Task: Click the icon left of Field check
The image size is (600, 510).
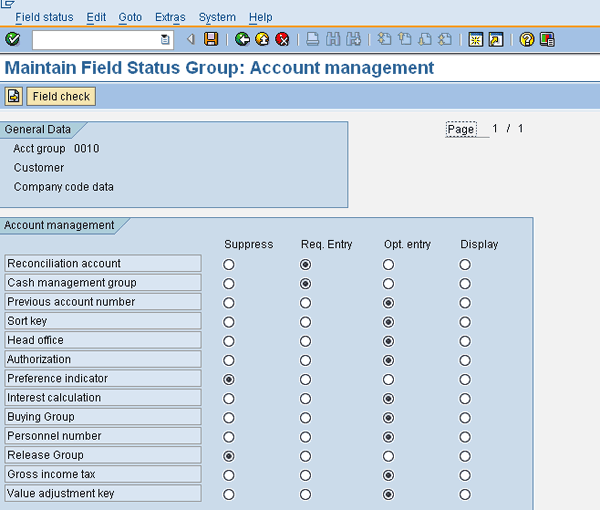Action: pyautogui.click(x=13, y=96)
